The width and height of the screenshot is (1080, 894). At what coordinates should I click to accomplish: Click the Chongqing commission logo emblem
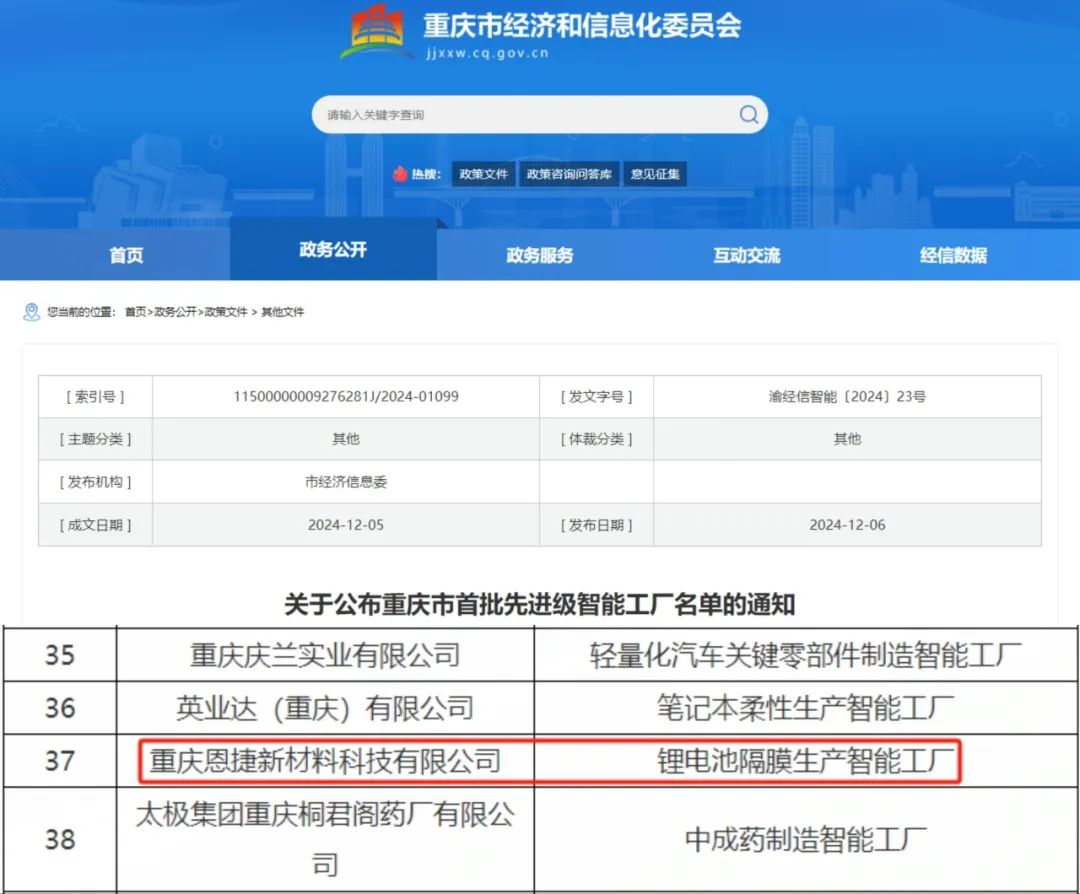click(x=376, y=32)
